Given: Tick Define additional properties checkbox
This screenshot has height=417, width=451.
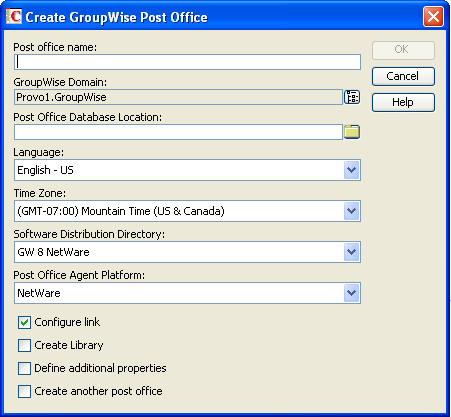Looking at the screenshot, I should point(24,368).
